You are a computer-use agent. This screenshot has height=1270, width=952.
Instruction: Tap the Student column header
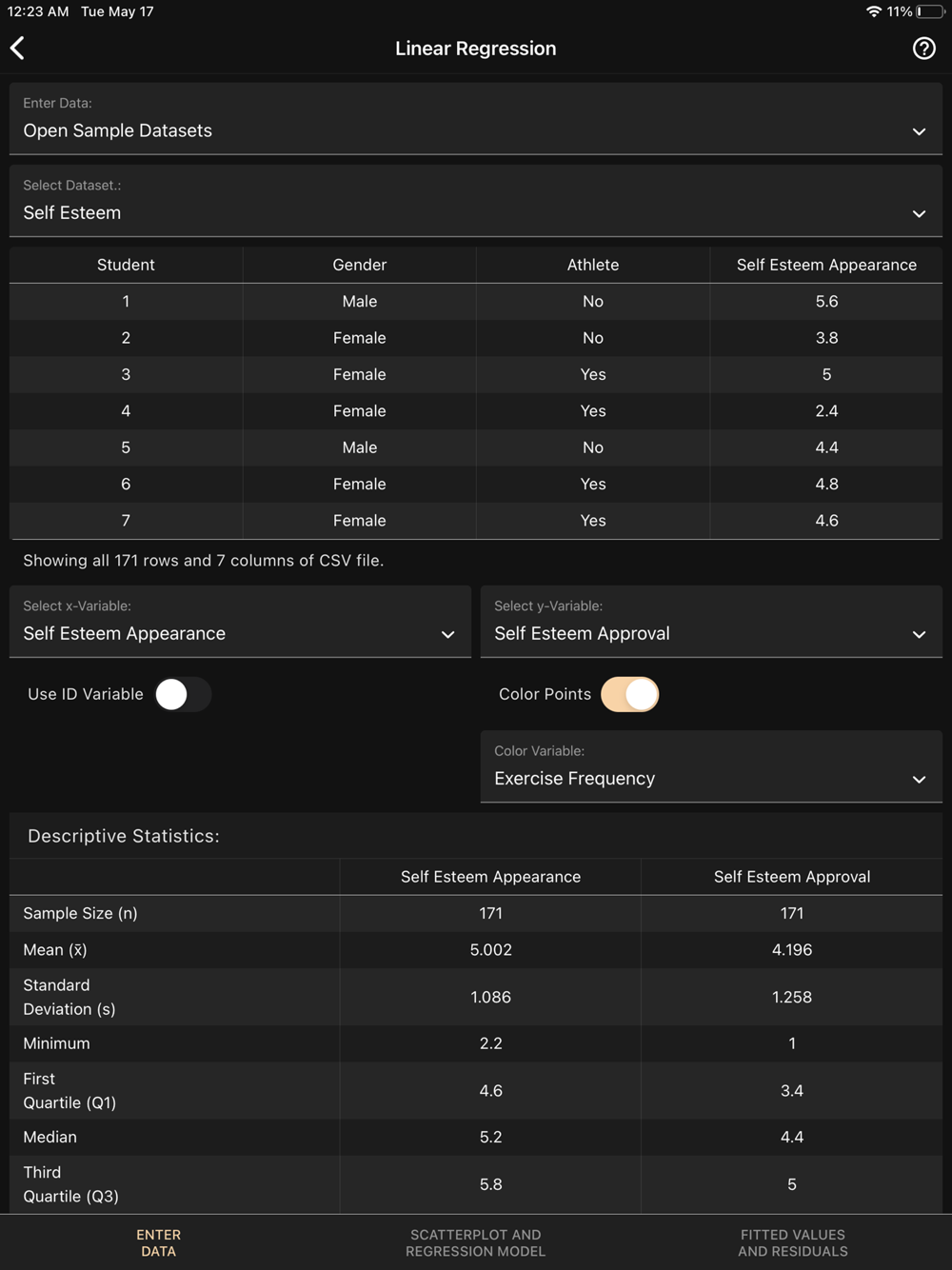coord(126,265)
